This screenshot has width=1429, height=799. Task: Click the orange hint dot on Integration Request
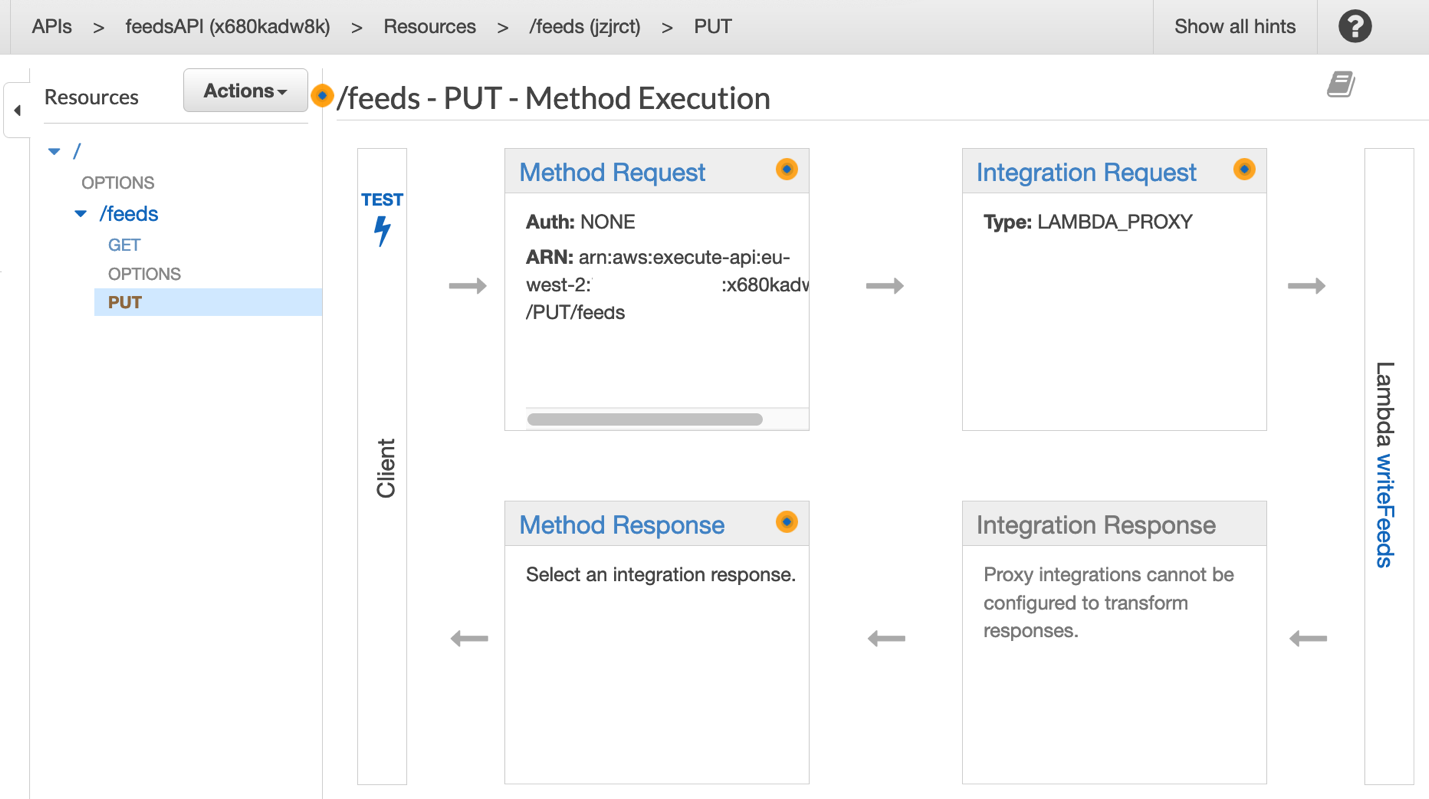tap(1244, 170)
